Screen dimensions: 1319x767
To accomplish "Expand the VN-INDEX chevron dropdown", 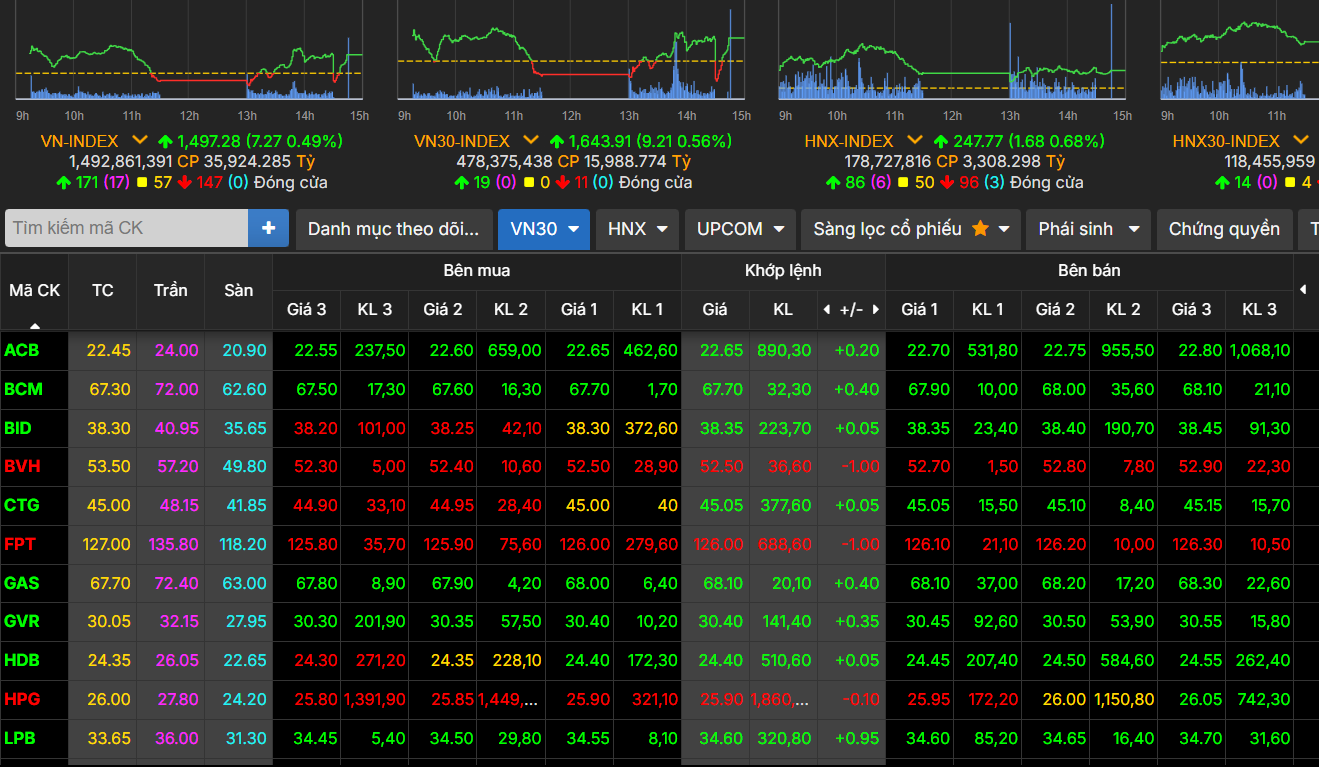I will 139,141.
